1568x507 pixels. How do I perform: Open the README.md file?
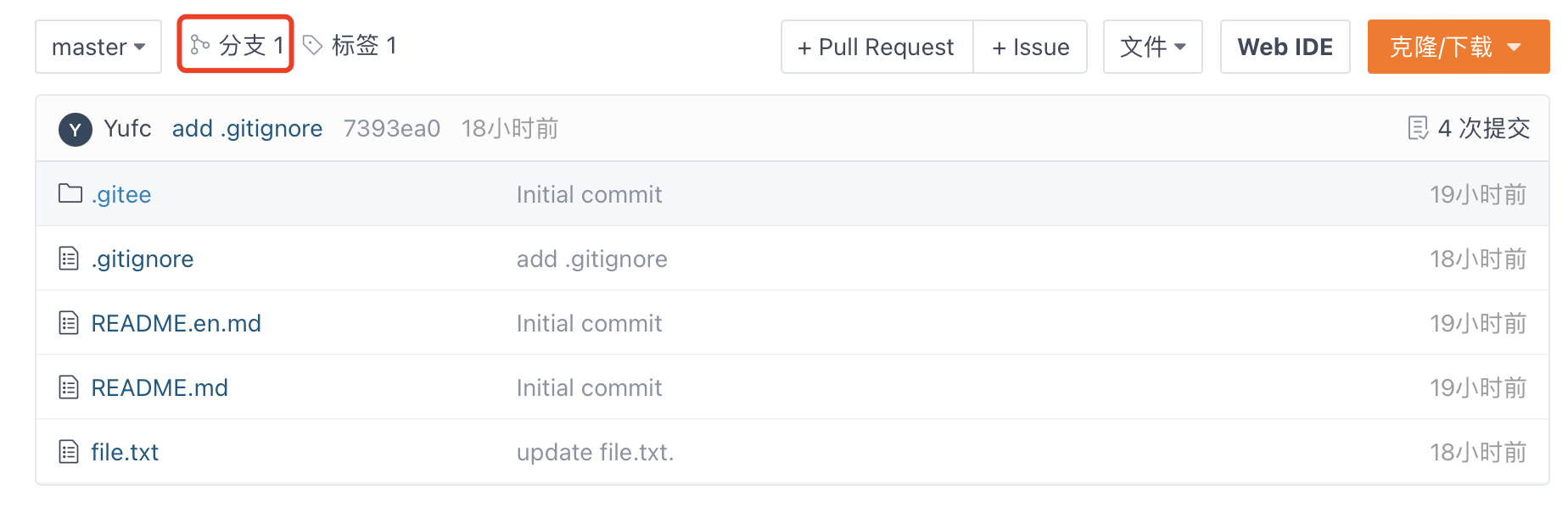click(160, 387)
